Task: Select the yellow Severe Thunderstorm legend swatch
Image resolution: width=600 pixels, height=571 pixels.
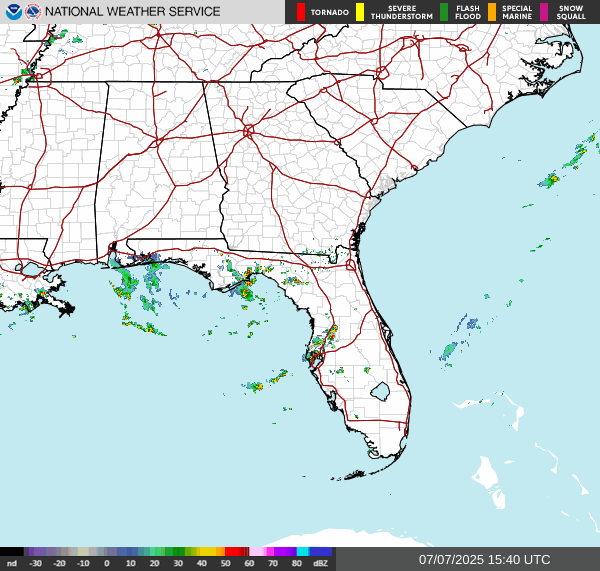Action: (x=360, y=12)
